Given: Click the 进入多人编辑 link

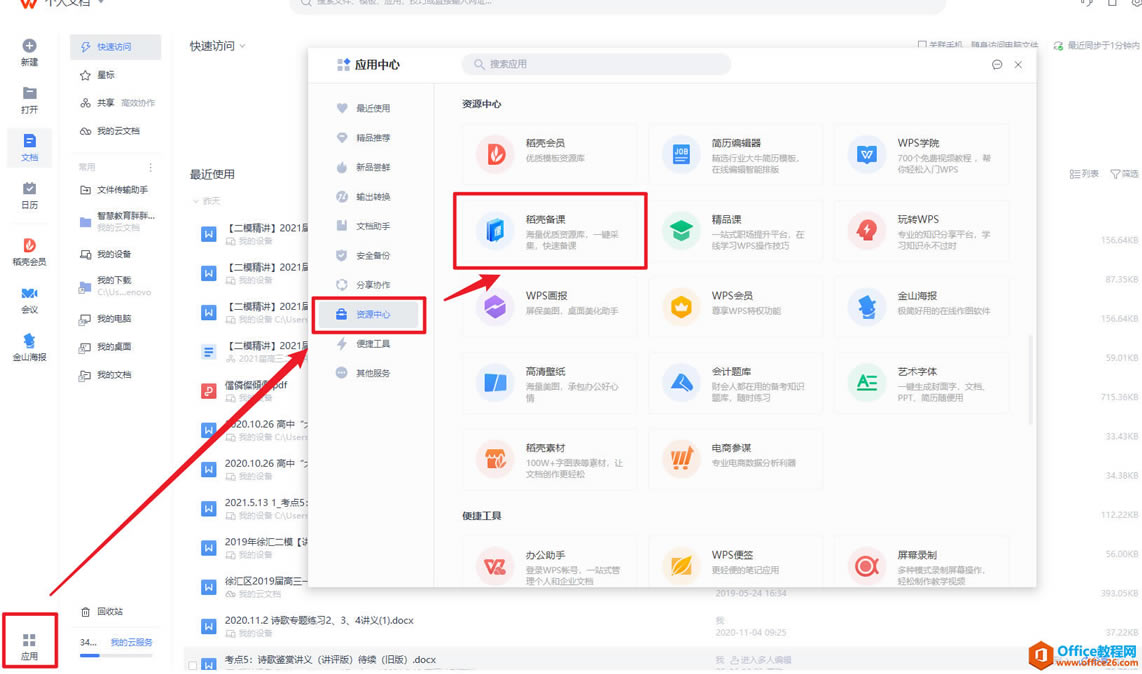Looking at the screenshot, I should (766, 660).
